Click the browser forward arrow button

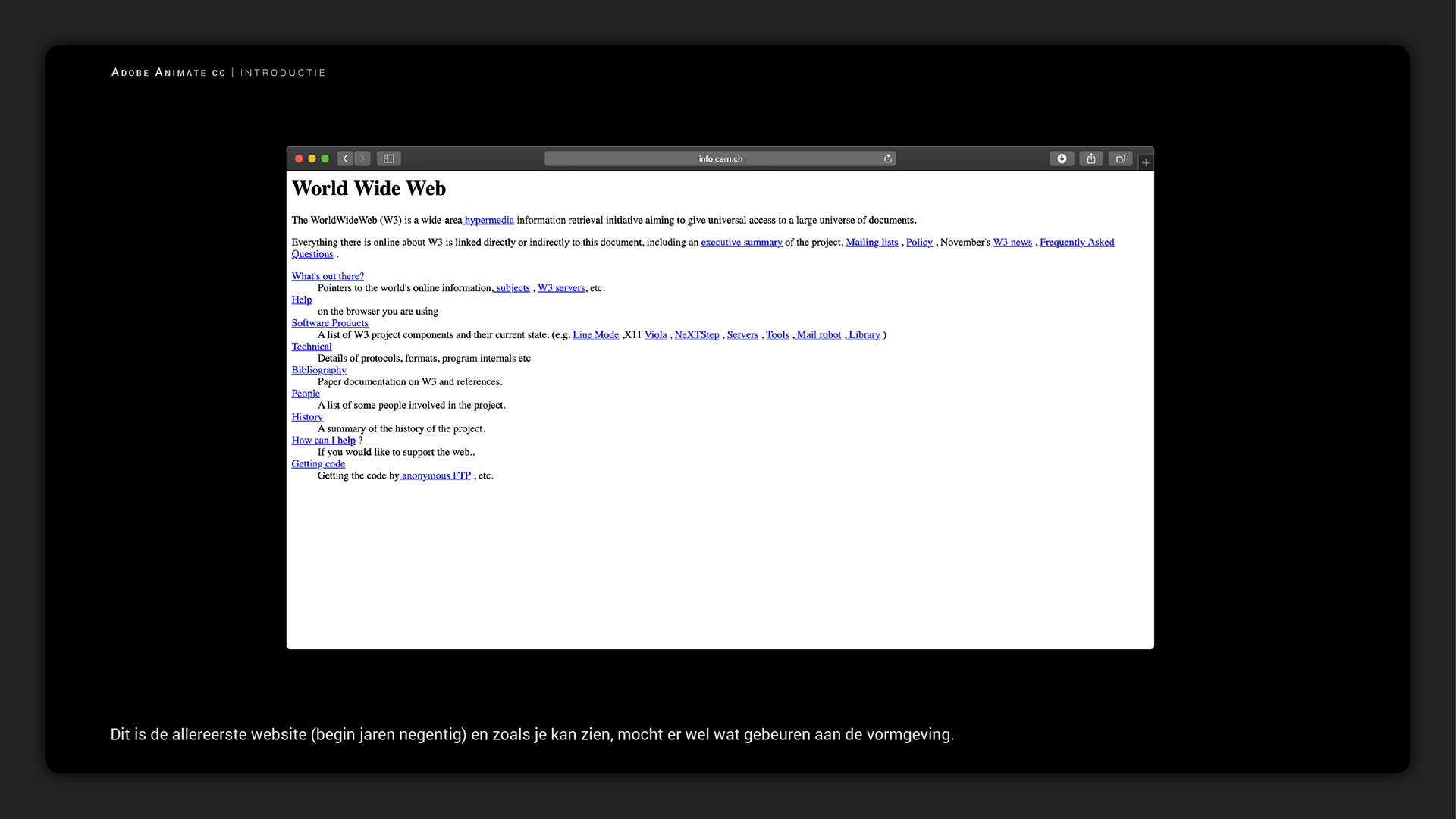click(362, 158)
